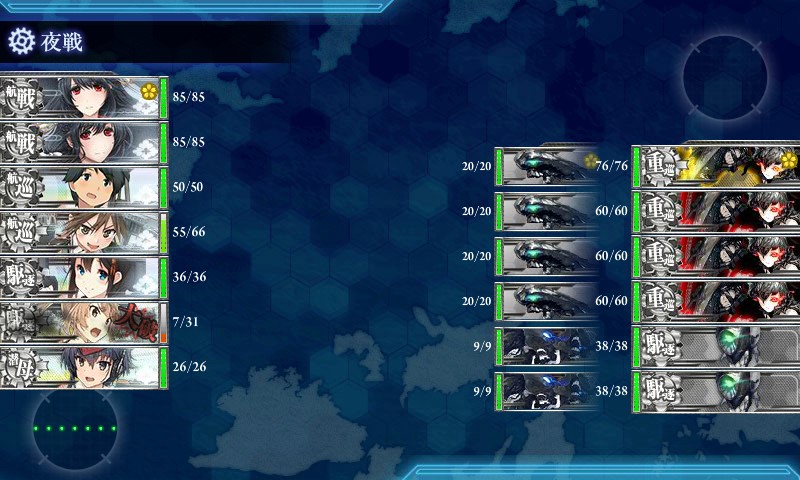Screen dimensions: 800x480
Task: Click the 50/50 HP value text
Action: pos(188,187)
